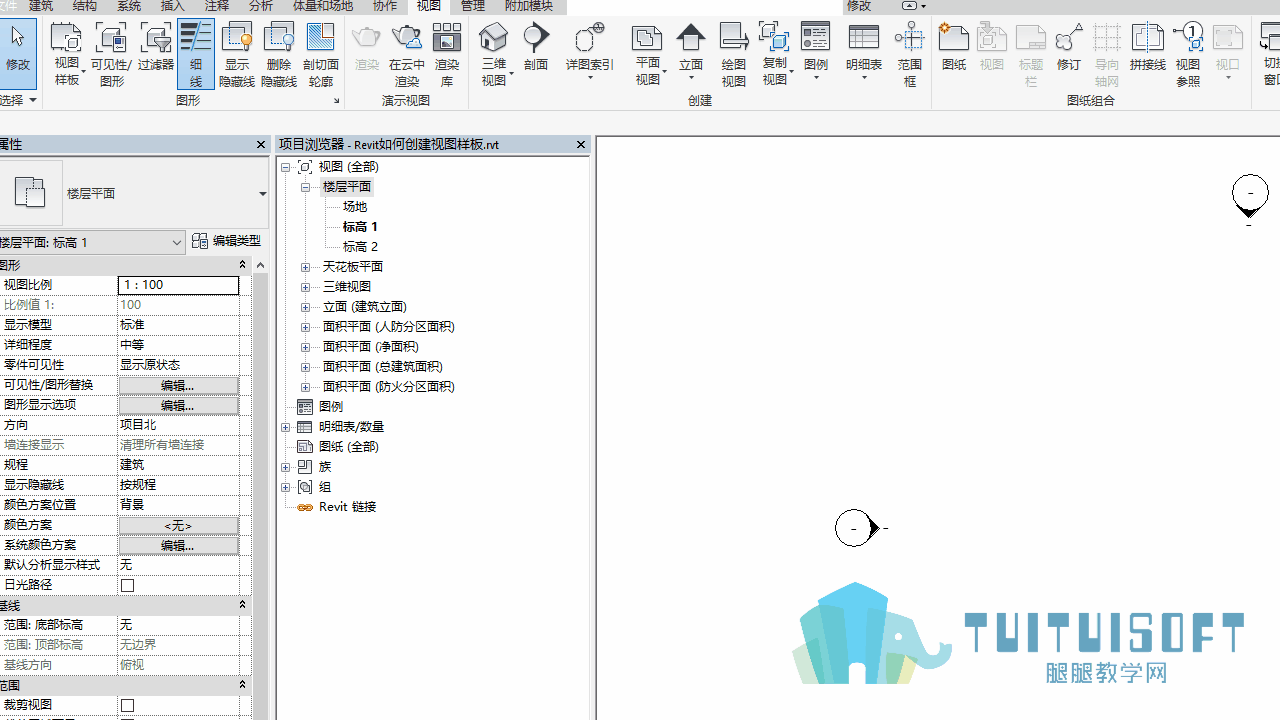Create a 绘图视图 drafting view
The width and height of the screenshot is (1280, 720).
click(734, 54)
